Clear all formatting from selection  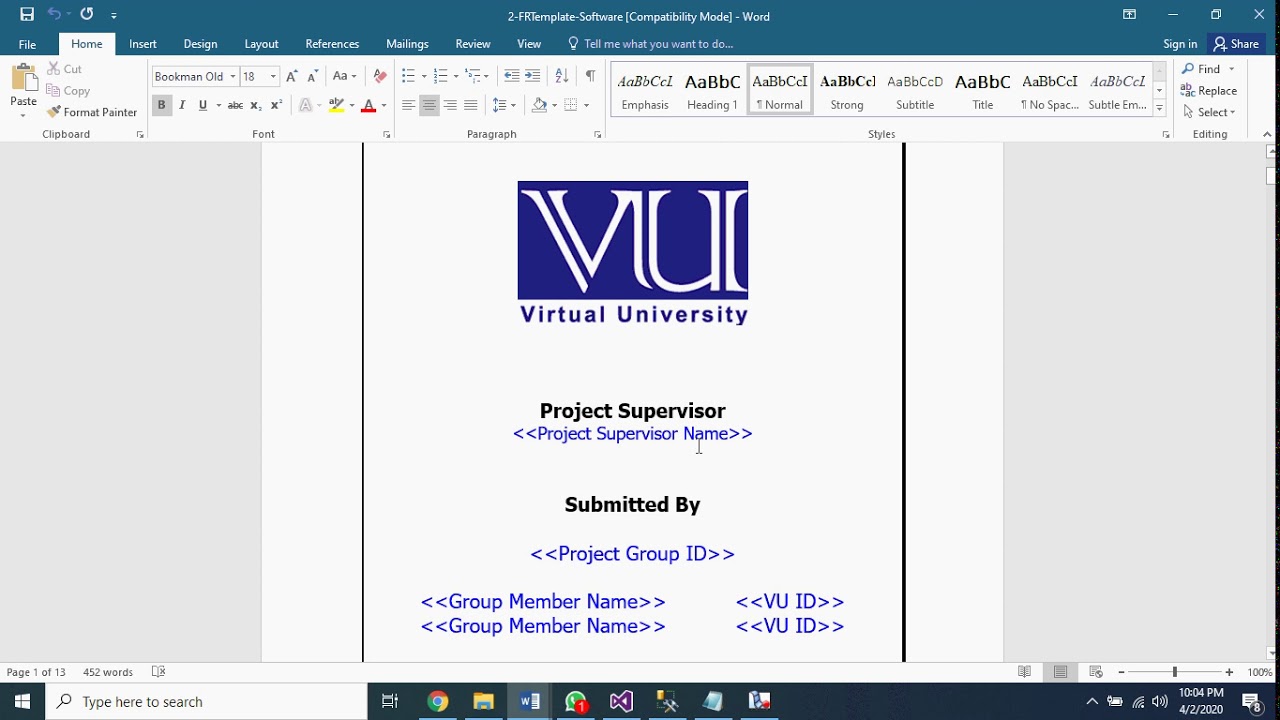[x=379, y=76]
